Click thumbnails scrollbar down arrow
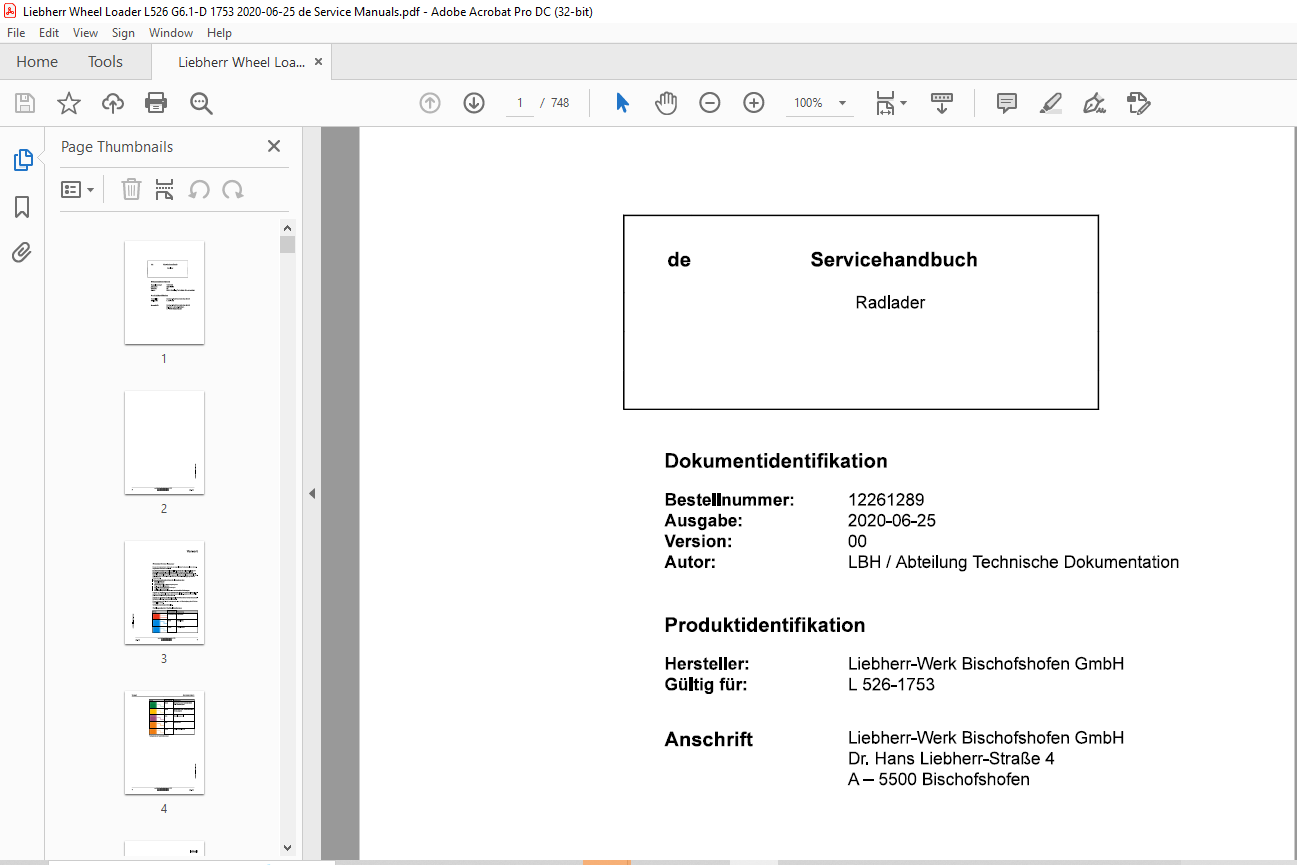Image resolution: width=1297 pixels, height=865 pixels. 288,848
